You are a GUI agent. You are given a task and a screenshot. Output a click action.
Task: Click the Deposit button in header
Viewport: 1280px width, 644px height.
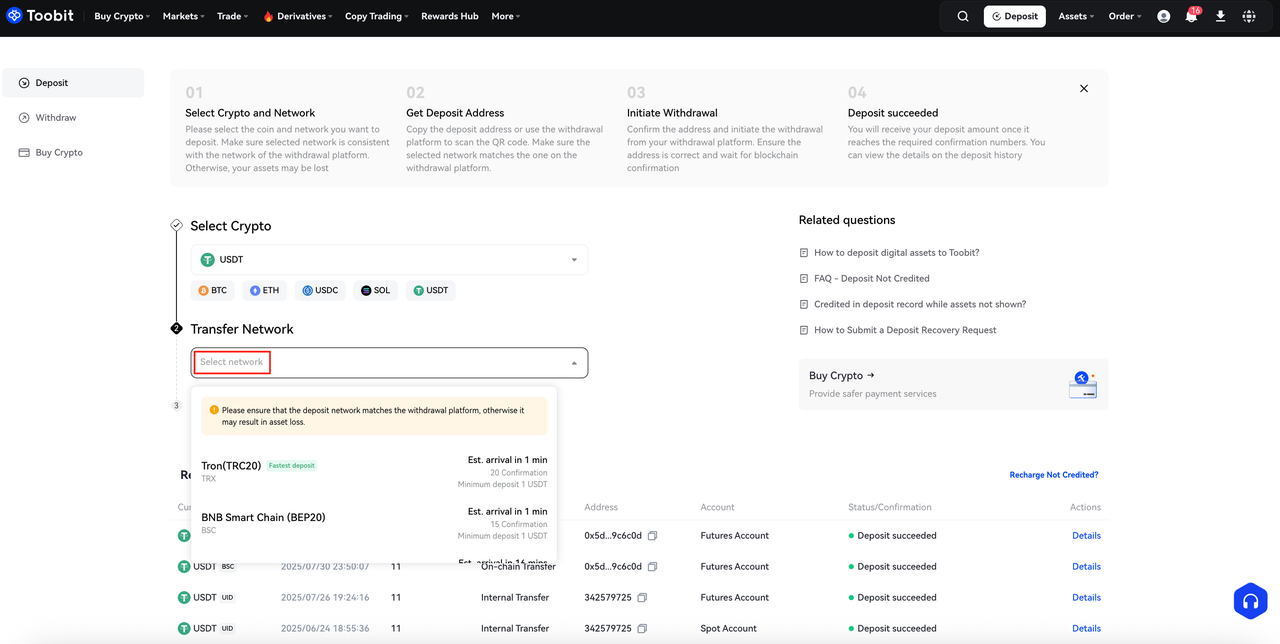click(x=1015, y=16)
